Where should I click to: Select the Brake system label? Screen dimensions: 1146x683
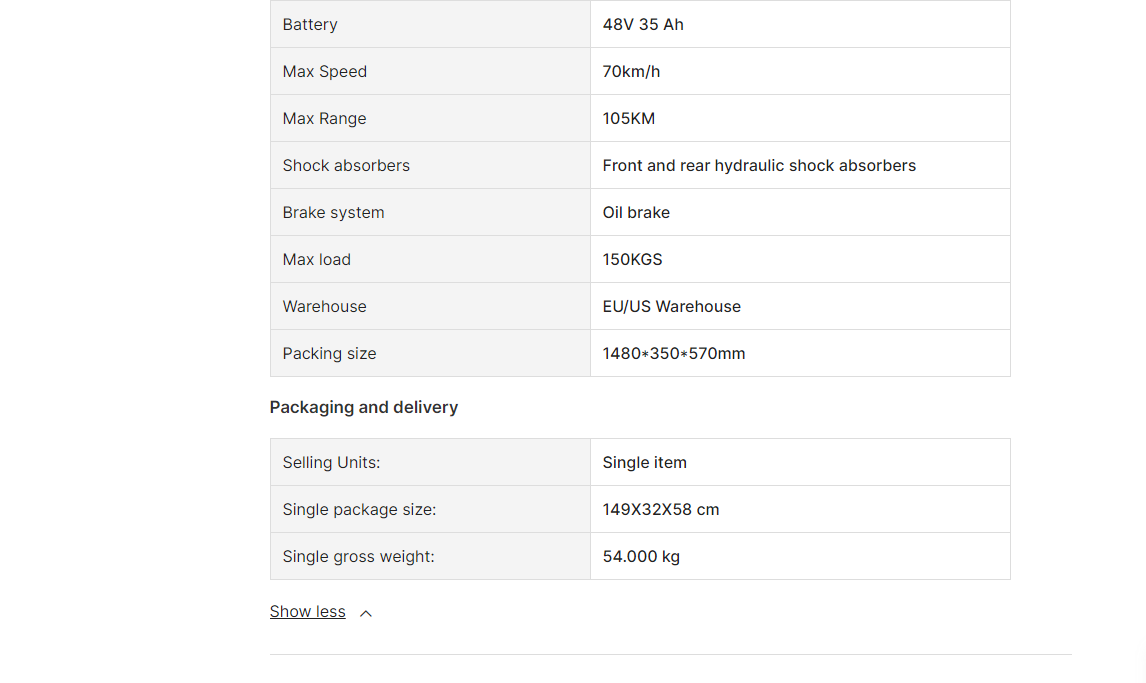pyautogui.click(x=333, y=212)
